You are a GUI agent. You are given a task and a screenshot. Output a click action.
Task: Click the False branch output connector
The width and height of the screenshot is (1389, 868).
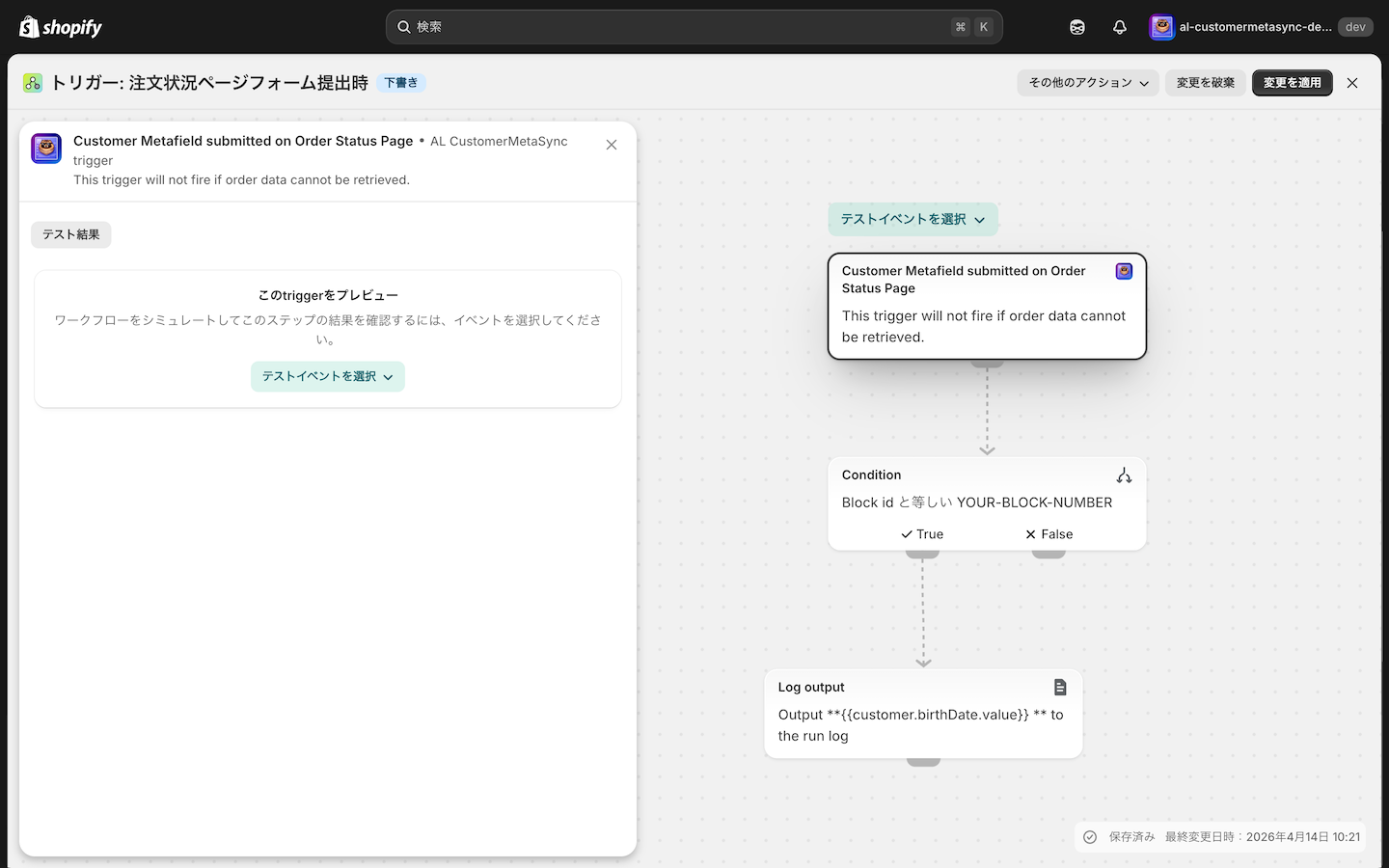pos(1049,554)
